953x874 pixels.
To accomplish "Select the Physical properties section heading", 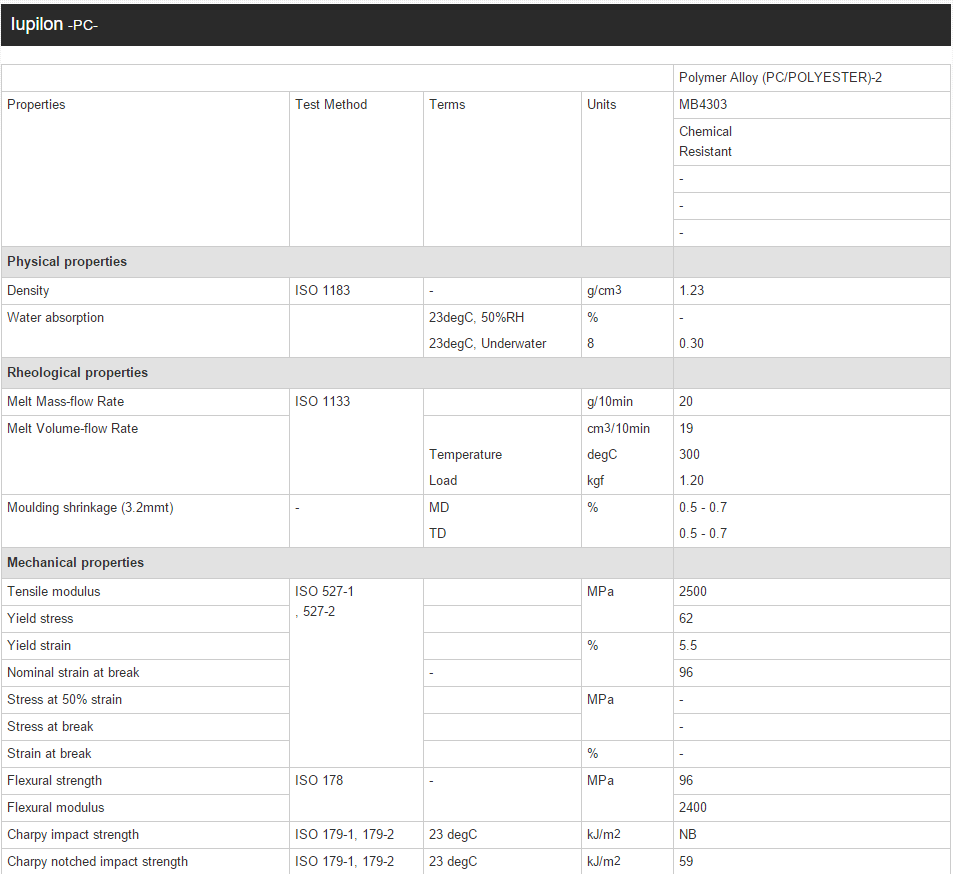I will pos(67,262).
